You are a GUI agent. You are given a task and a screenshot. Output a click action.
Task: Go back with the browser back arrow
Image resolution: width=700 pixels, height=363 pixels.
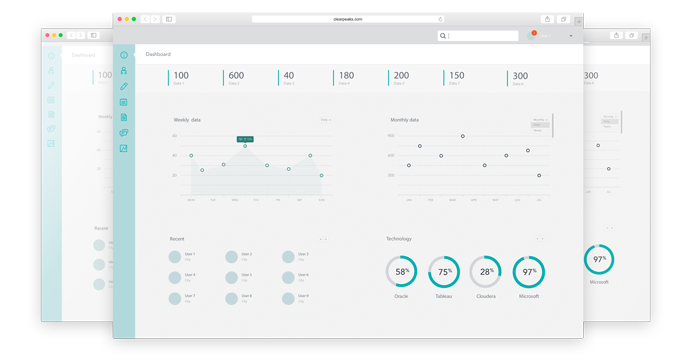[145, 19]
